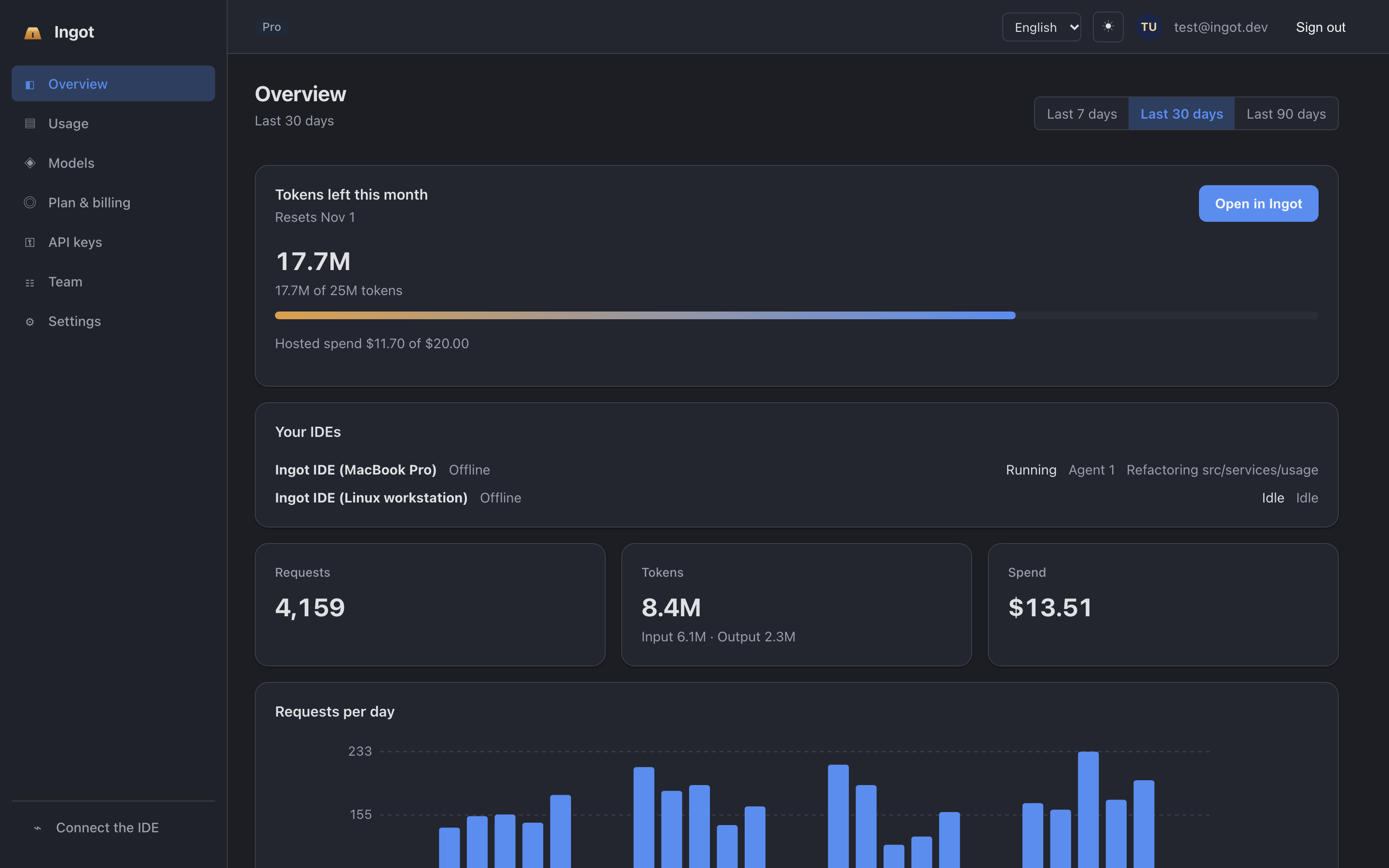Click the 8.4M tokens value
Viewport: 1389px width, 868px height.
pos(671,608)
